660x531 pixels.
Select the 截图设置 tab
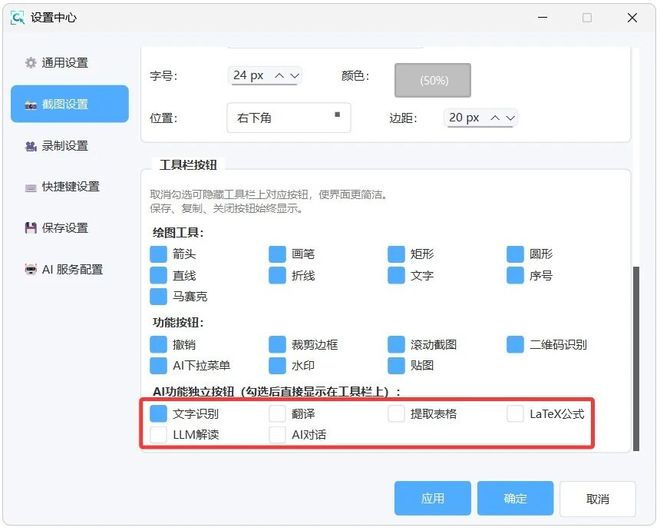point(70,104)
